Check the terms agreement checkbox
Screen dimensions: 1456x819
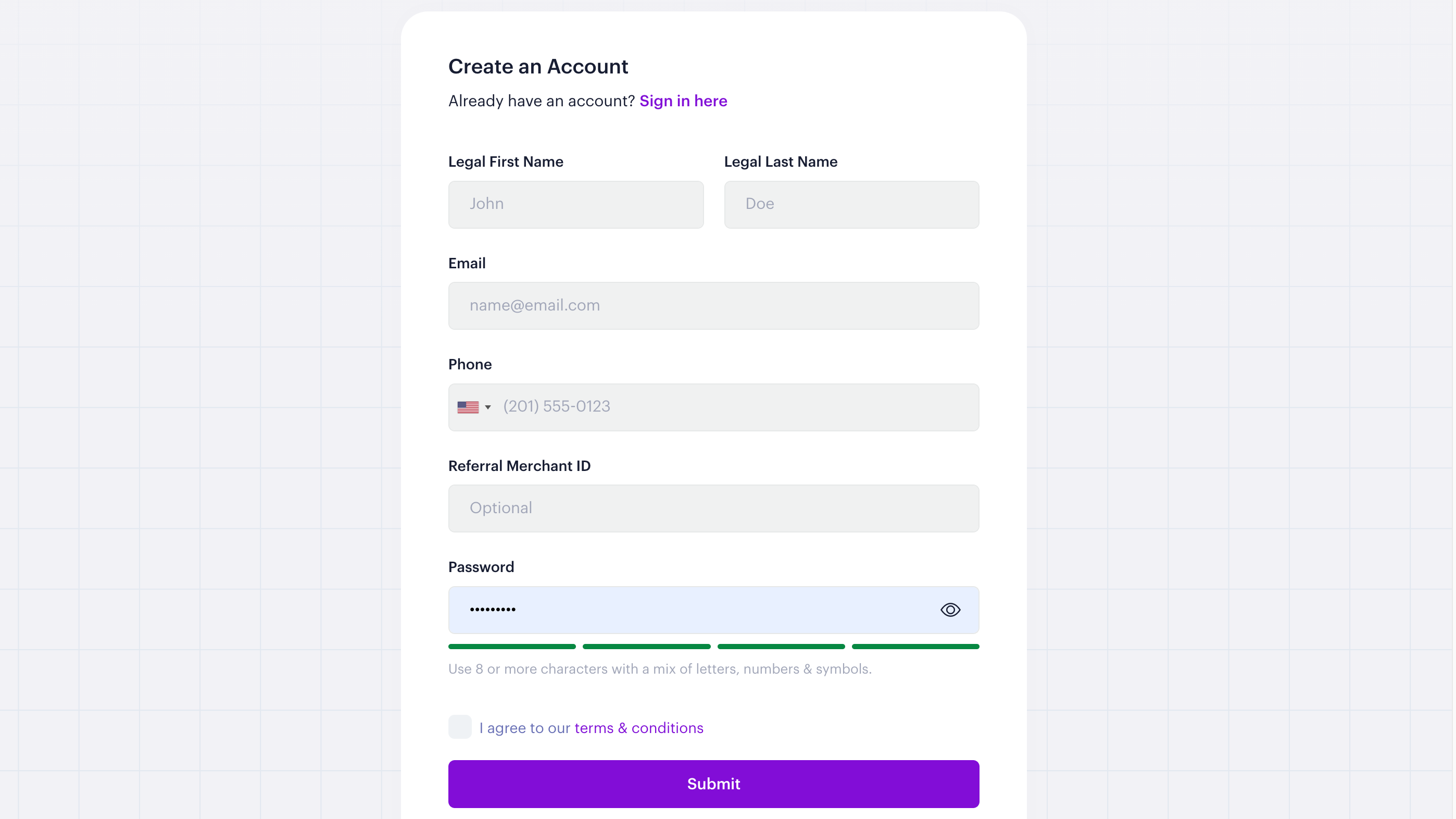(x=459, y=727)
